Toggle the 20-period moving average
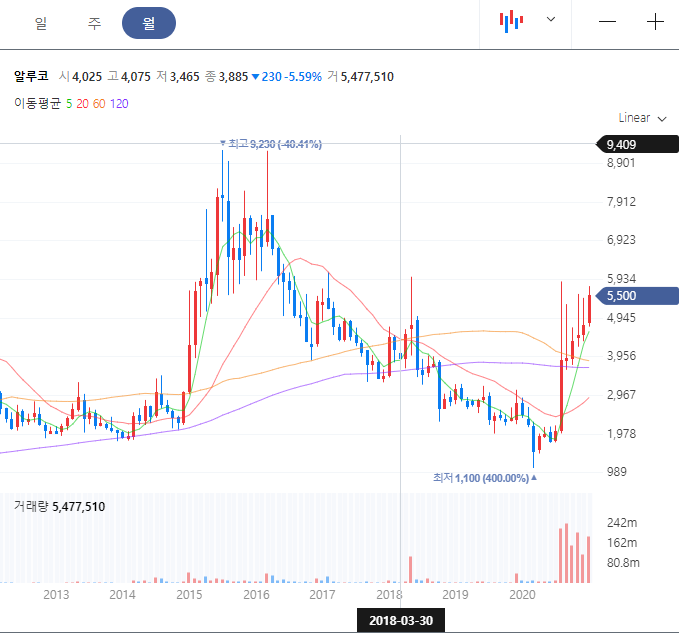Image resolution: width=687 pixels, height=635 pixels. pyautogui.click(x=82, y=104)
